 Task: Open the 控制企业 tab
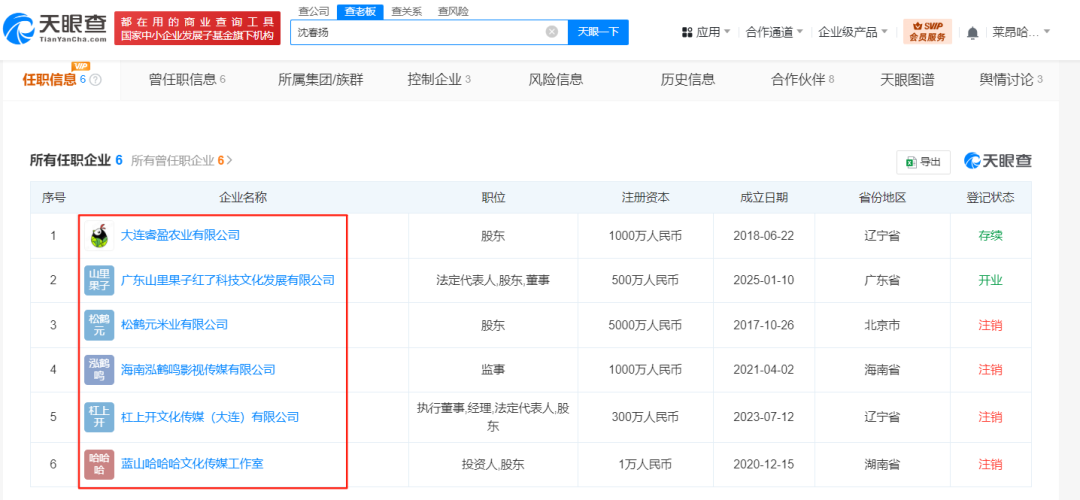click(x=439, y=80)
